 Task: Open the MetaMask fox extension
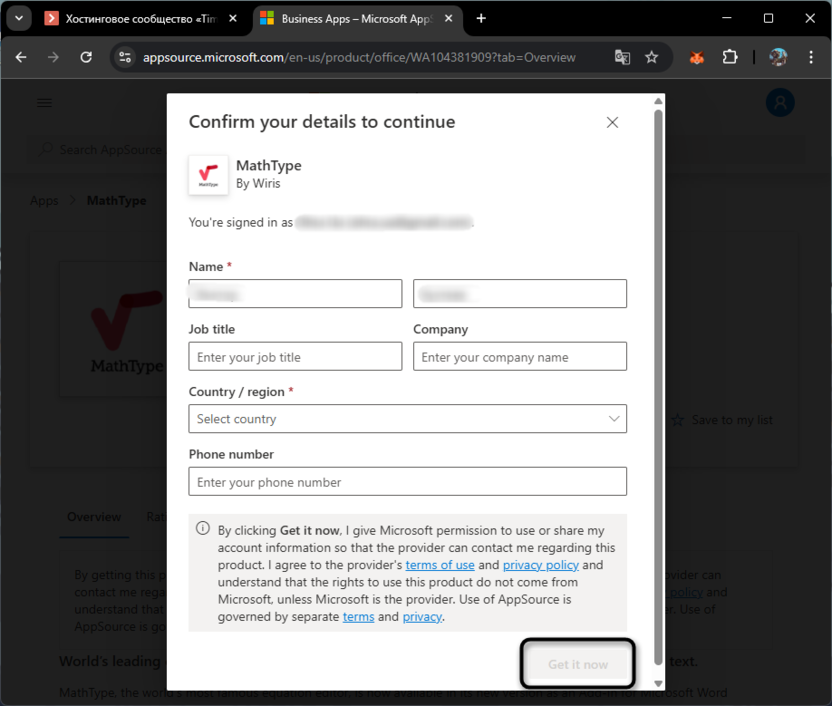[697, 57]
